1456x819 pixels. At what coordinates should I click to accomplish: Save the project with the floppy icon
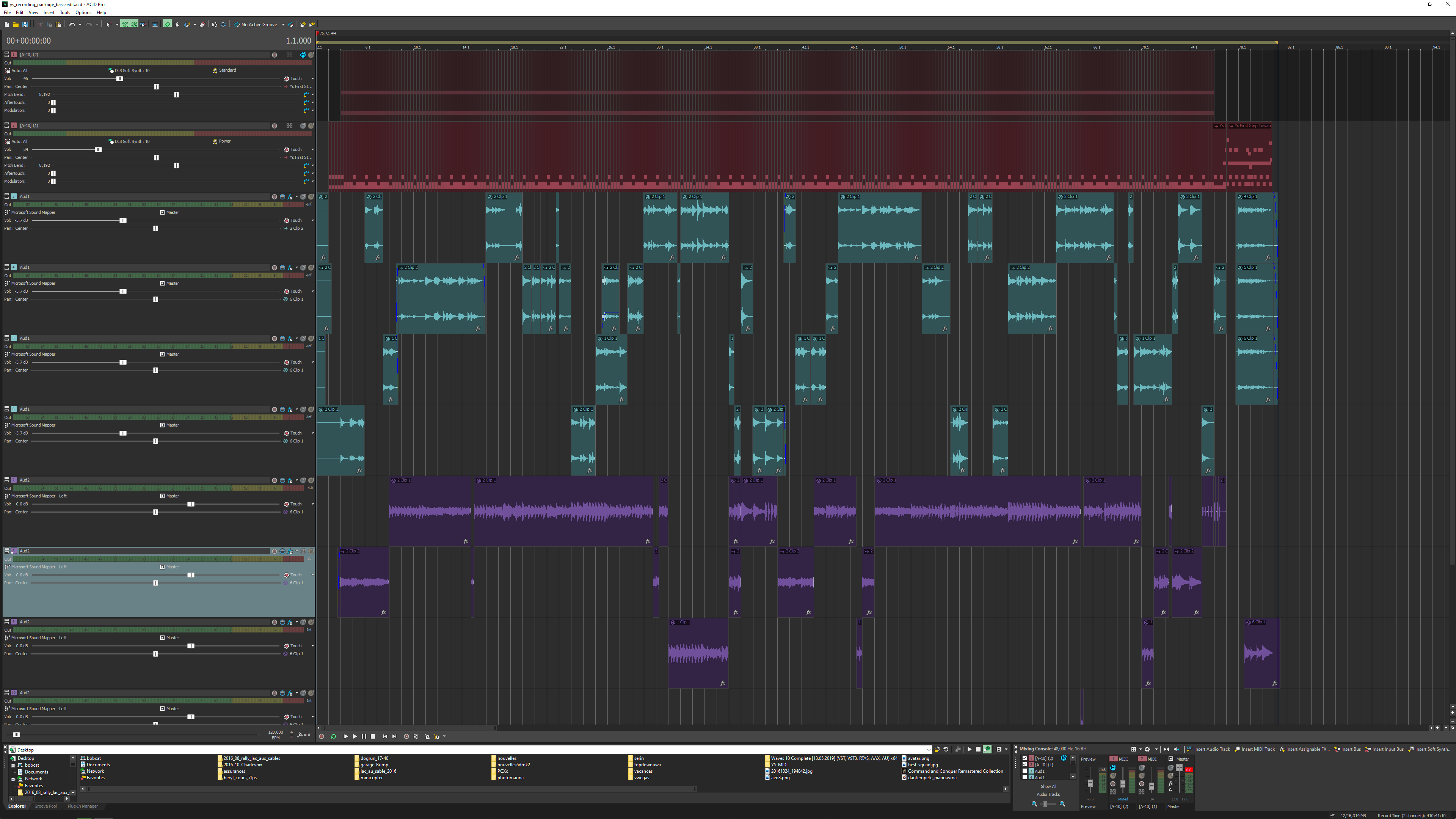[x=25, y=24]
